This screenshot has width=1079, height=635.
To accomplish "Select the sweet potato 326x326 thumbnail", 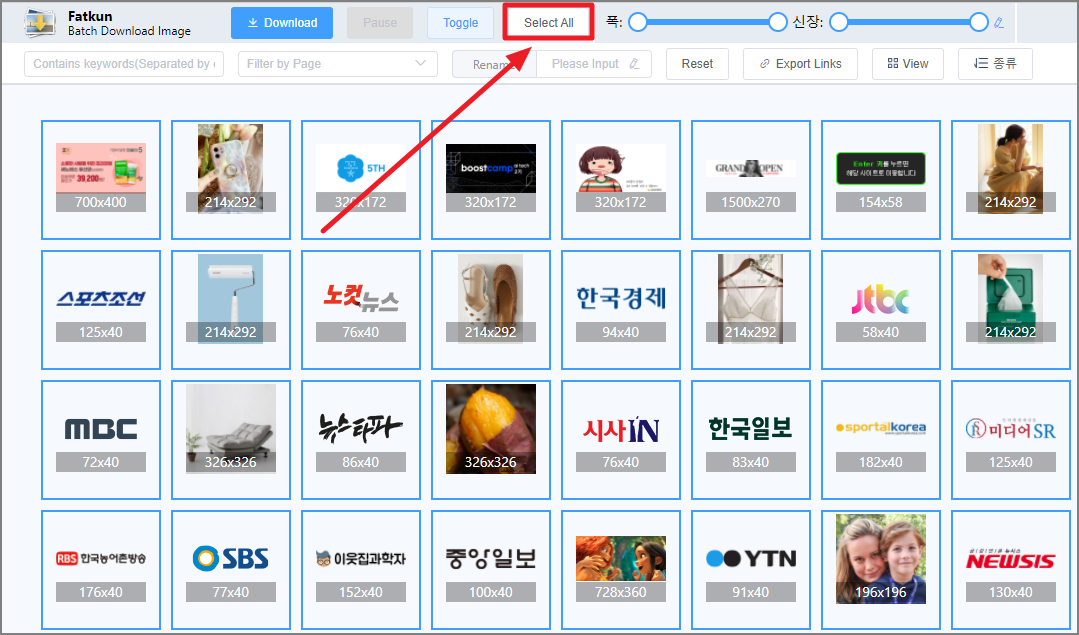I will click(x=491, y=440).
